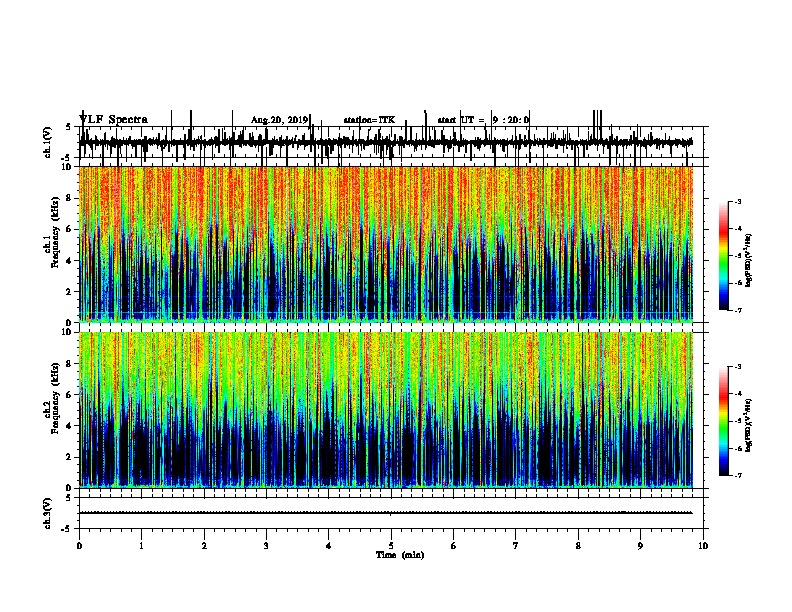Image resolution: width=792 pixels, height=612 pixels.
Task: Click the "9" tick on Time axis
Action: (x=640, y=546)
